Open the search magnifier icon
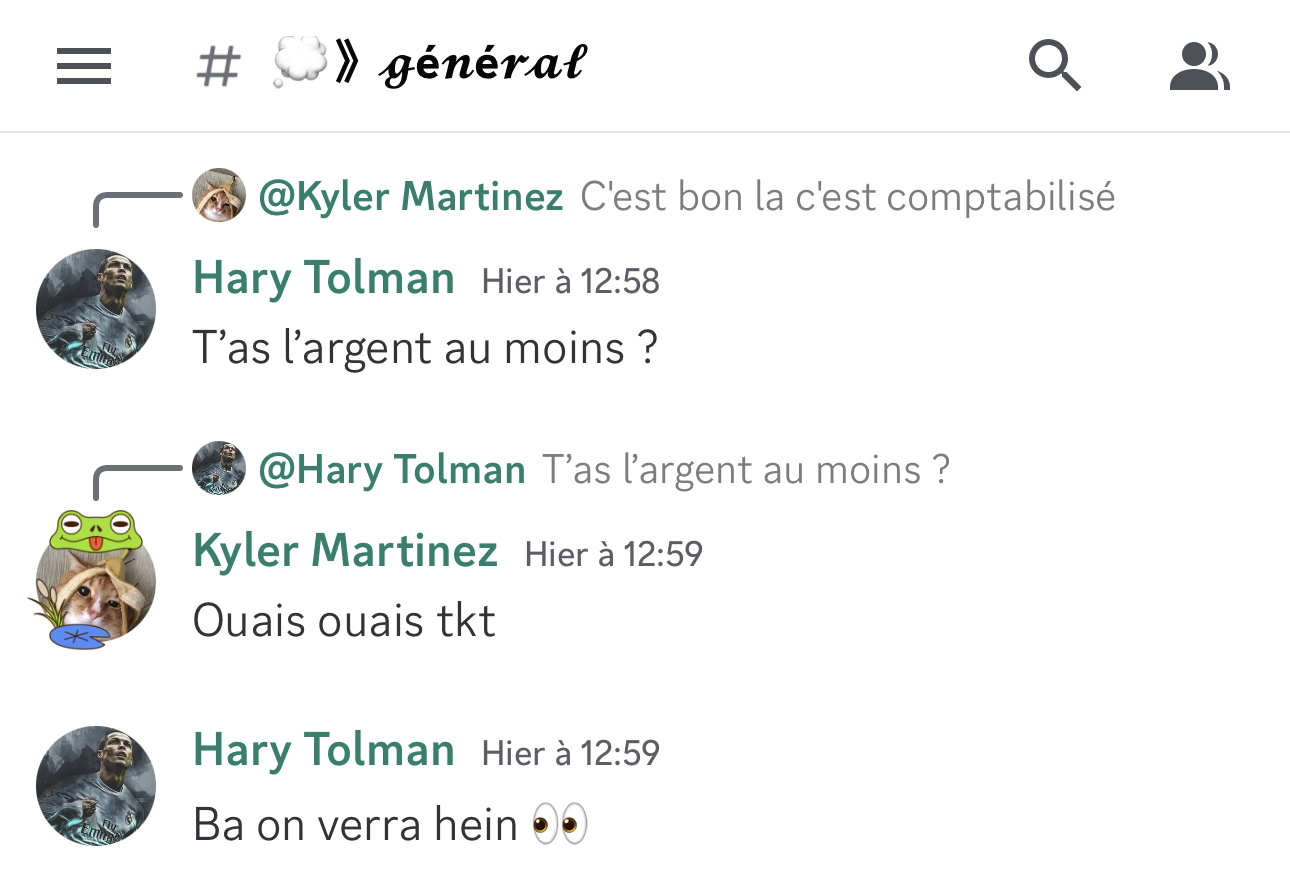The height and width of the screenshot is (879, 1290). 1055,66
